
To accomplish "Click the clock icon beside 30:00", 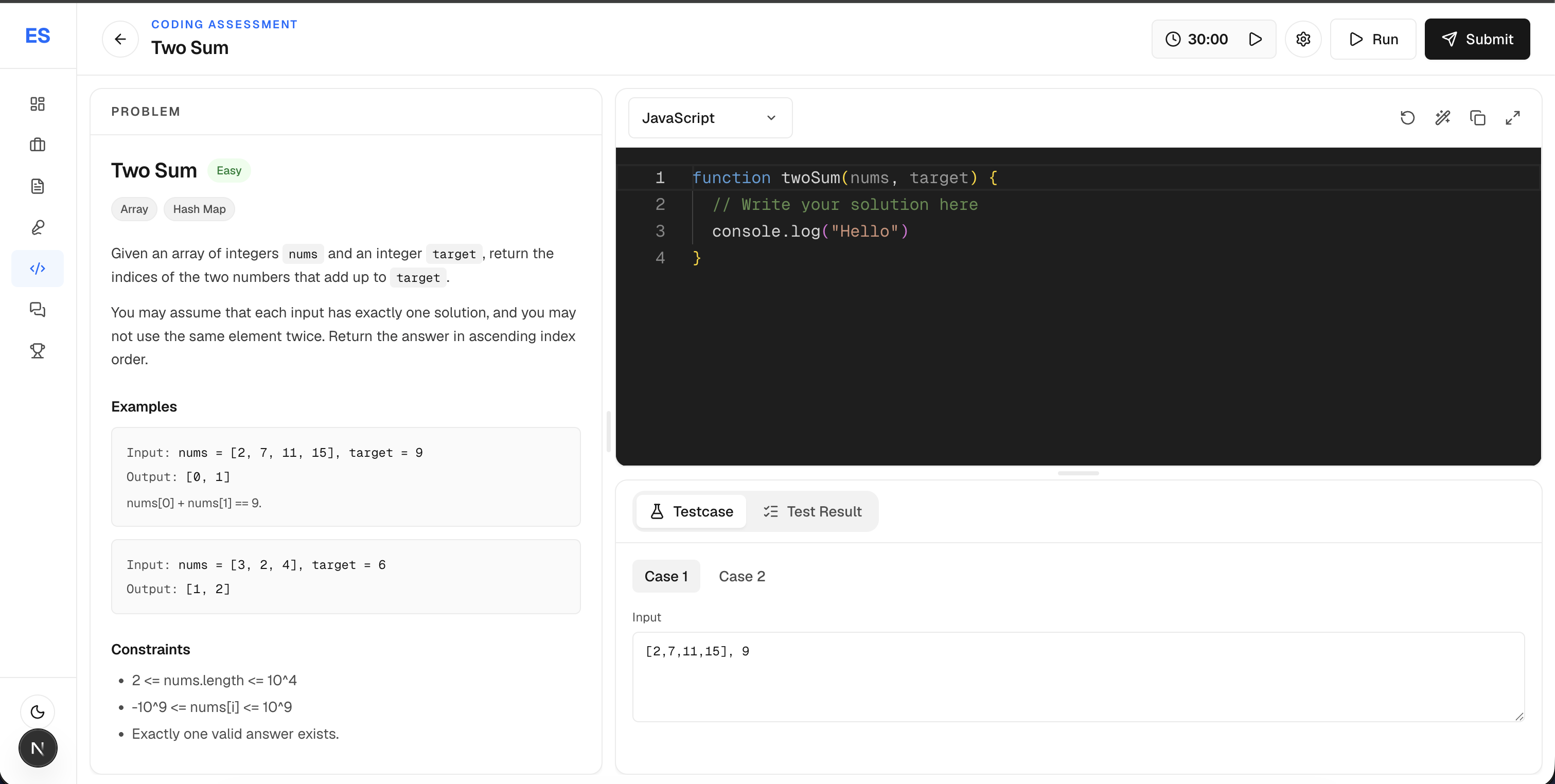I will (x=1173, y=39).
